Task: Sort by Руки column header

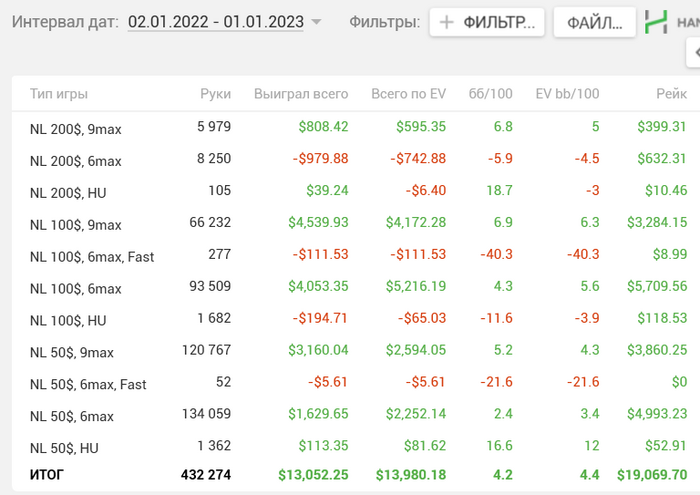Action: (x=215, y=94)
